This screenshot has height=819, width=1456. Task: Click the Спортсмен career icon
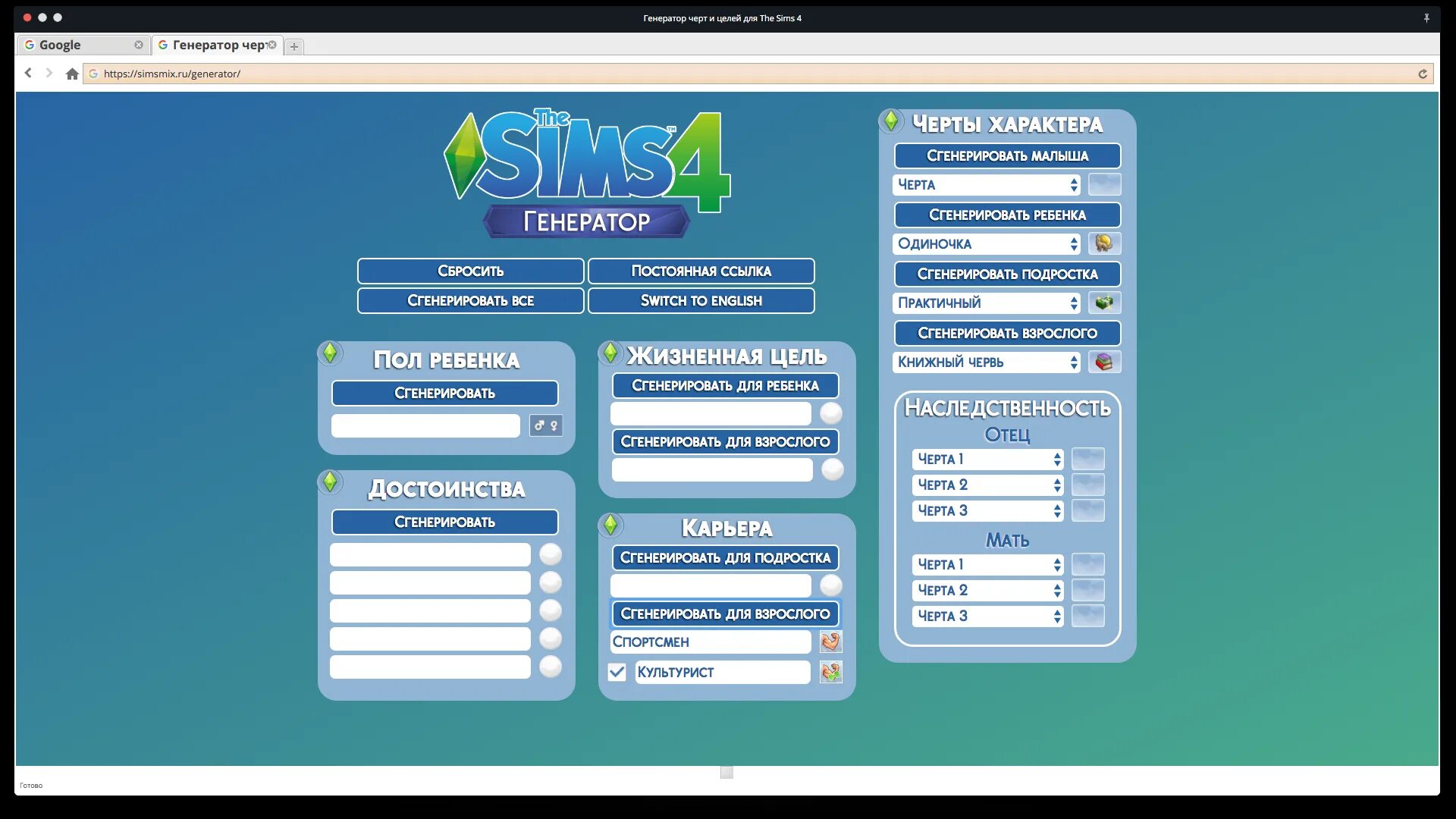coord(830,642)
